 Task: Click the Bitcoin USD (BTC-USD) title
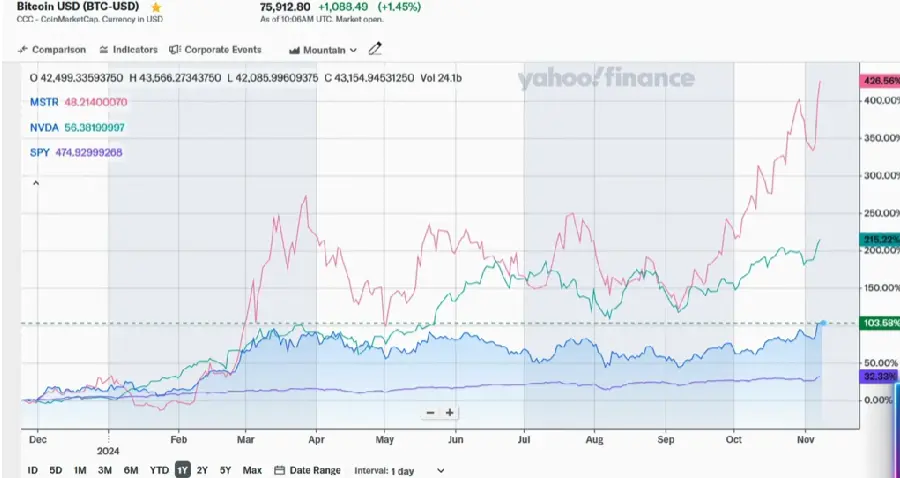(78, 7)
